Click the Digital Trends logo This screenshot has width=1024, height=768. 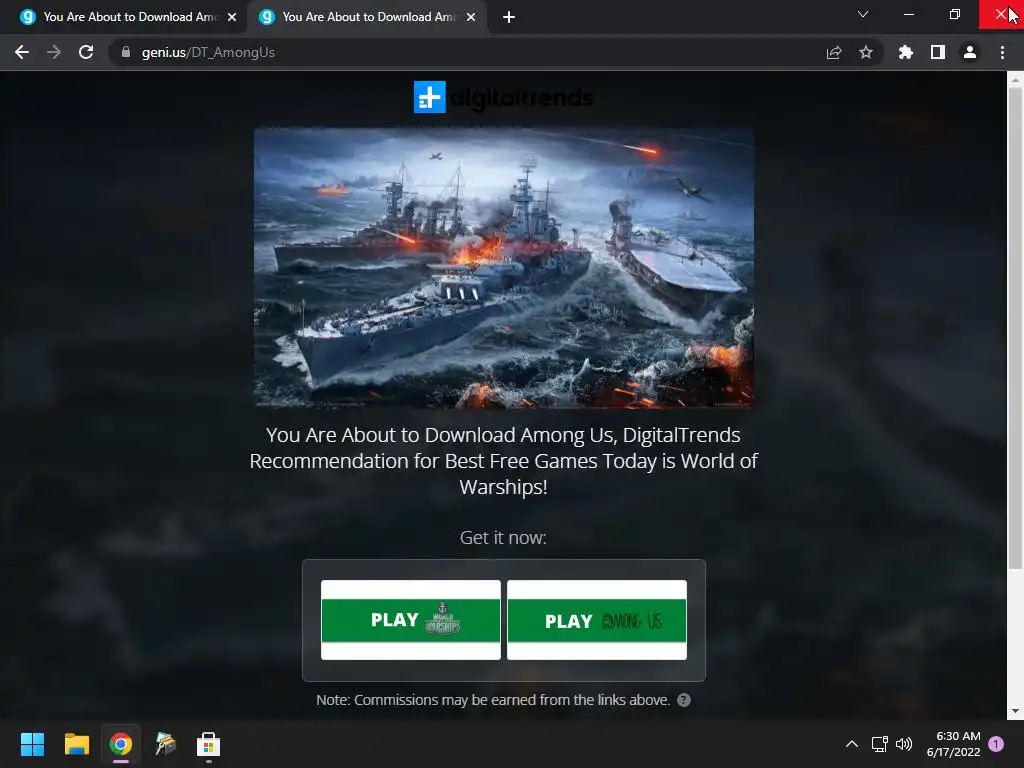(504, 97)
